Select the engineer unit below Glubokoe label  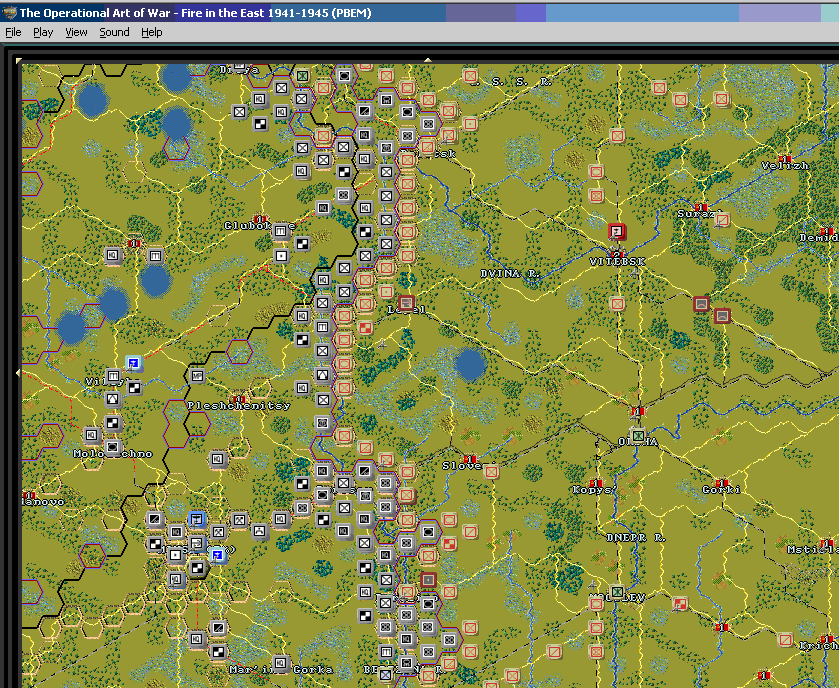(281, 231)
